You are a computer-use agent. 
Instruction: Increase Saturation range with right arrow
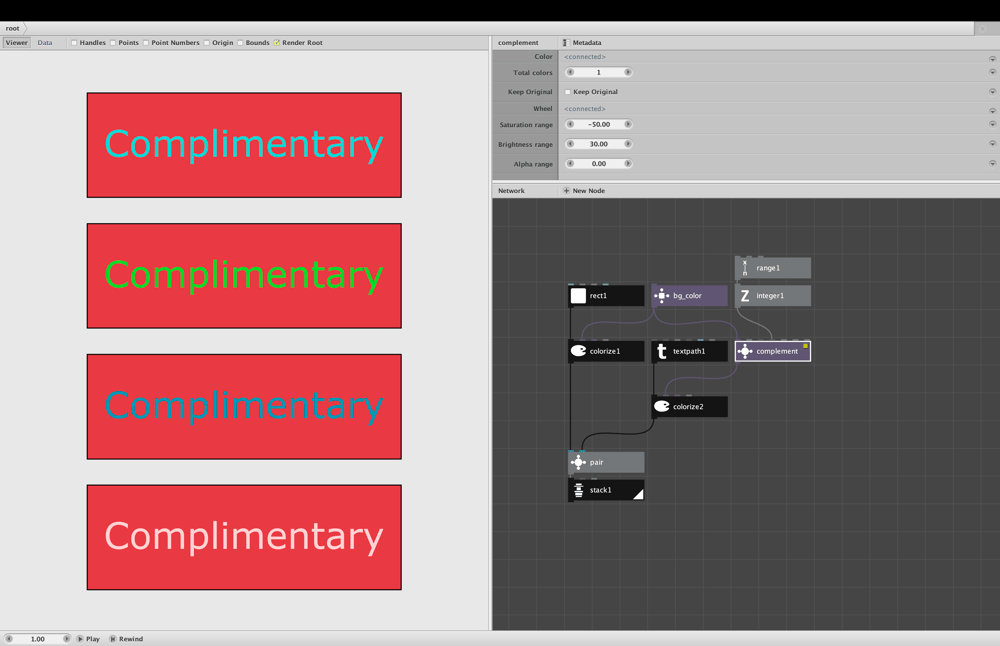(628, 124)
